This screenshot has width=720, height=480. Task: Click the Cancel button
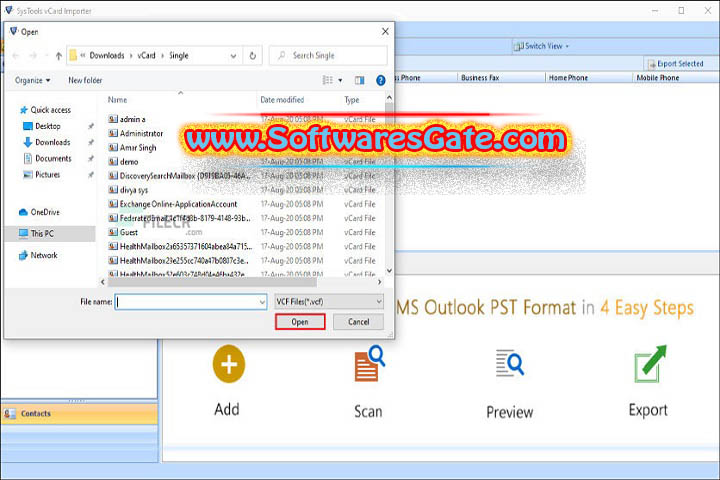tap(359, 322)
